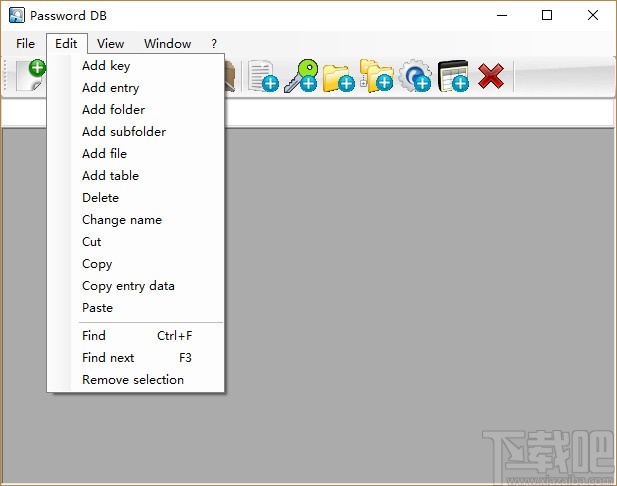Click the Password DB app icon in title bar

pyautogui.click(x=17, y=15)
